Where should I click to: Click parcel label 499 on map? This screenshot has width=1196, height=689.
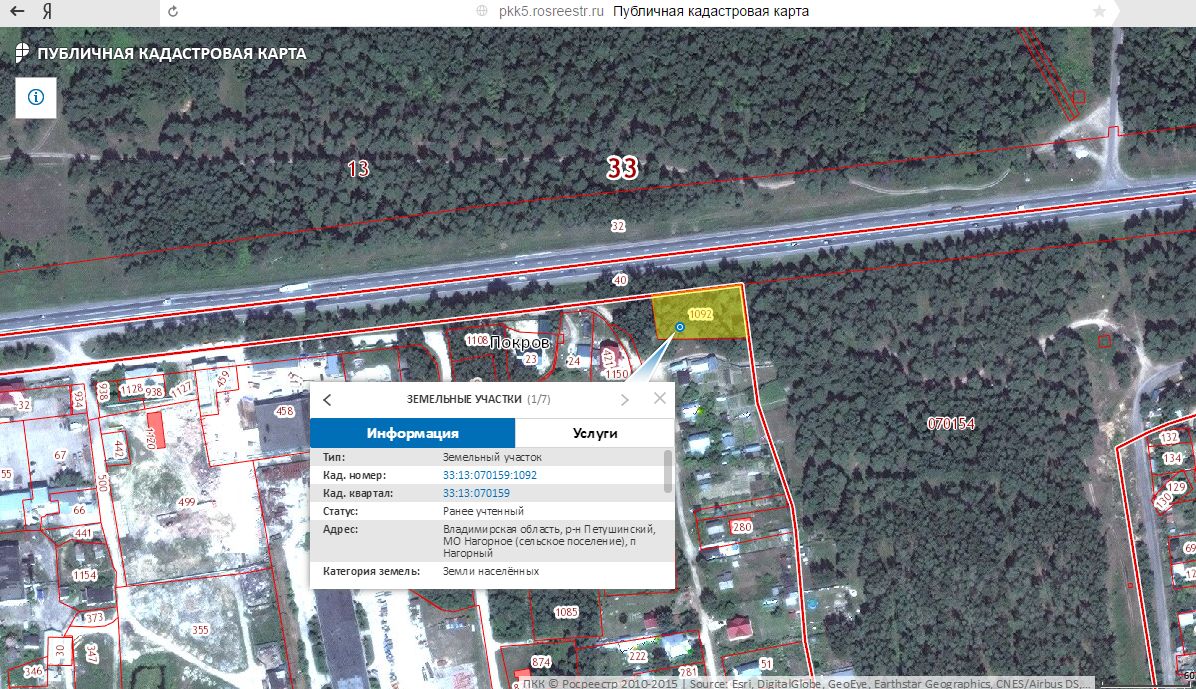(x=186, y=502)
